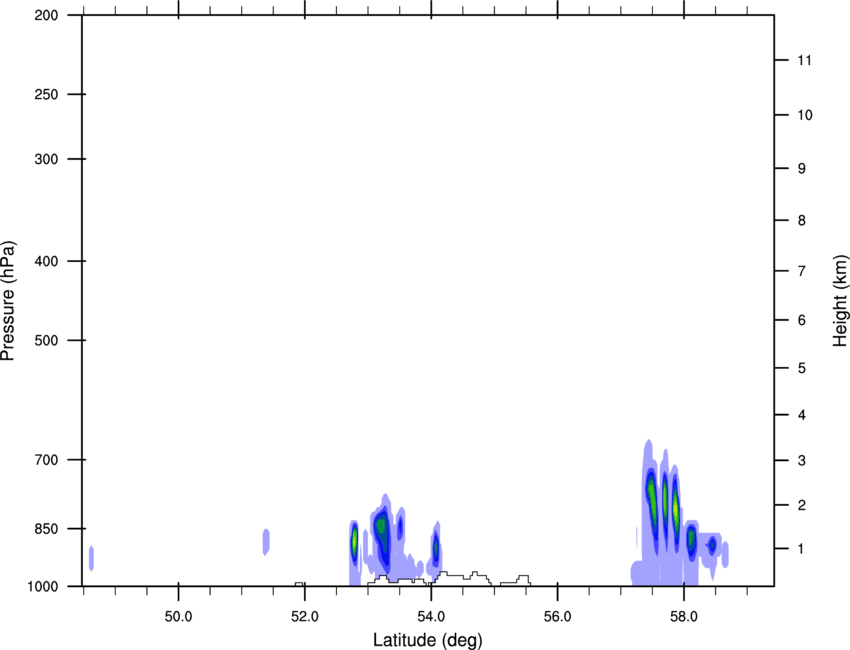
Task: Click the 250 pressure tick label
Action: click(46, 94)
